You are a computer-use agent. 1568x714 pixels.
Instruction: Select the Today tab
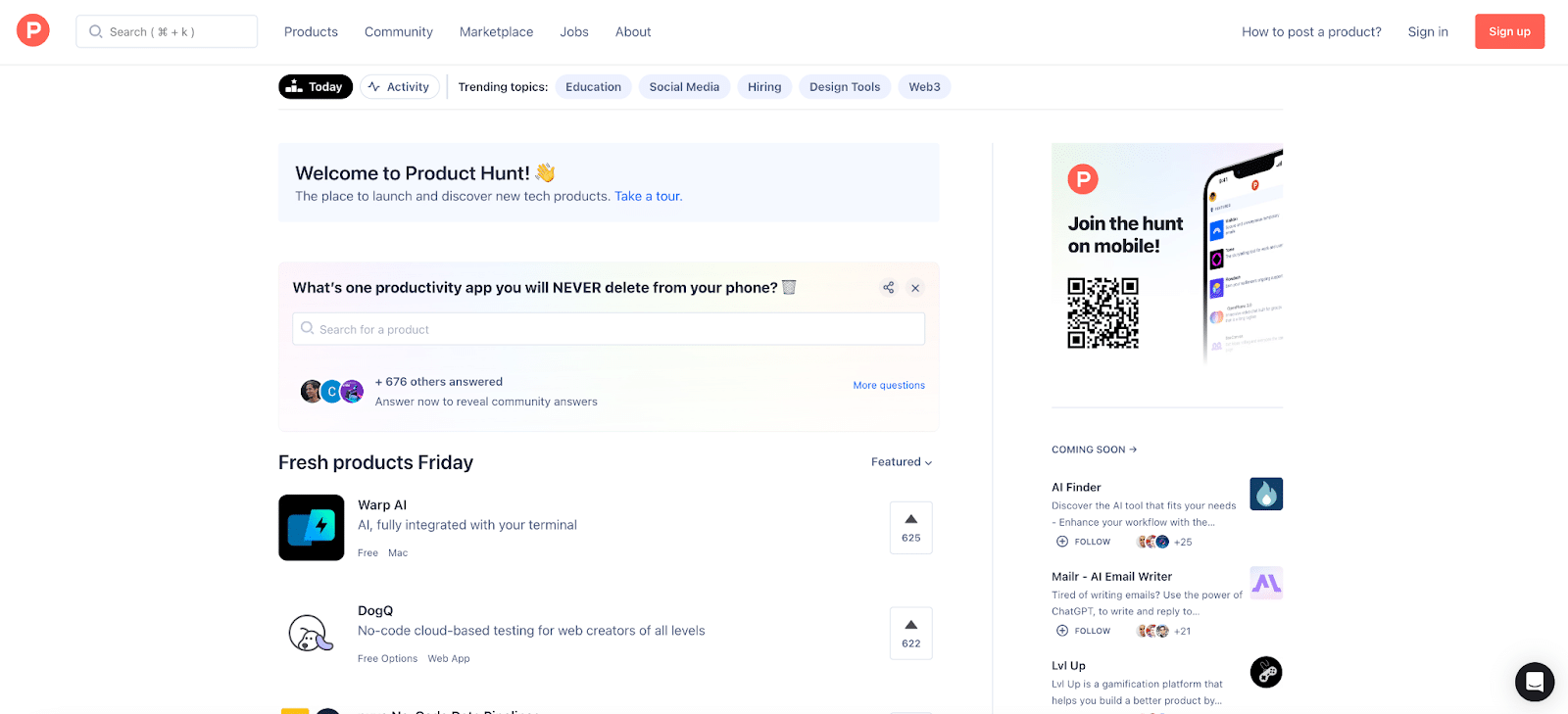click(316, 86)
